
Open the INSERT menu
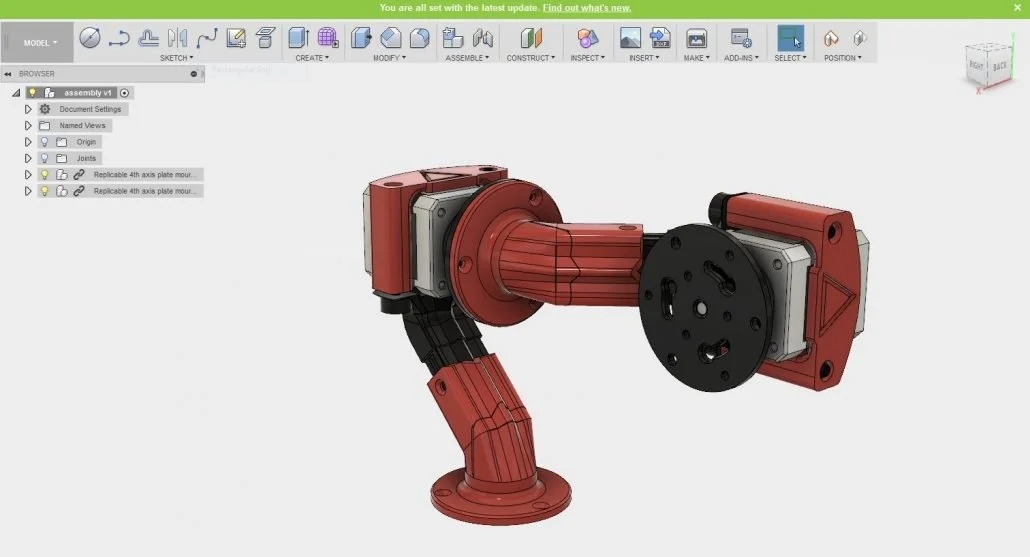[644, 58]
